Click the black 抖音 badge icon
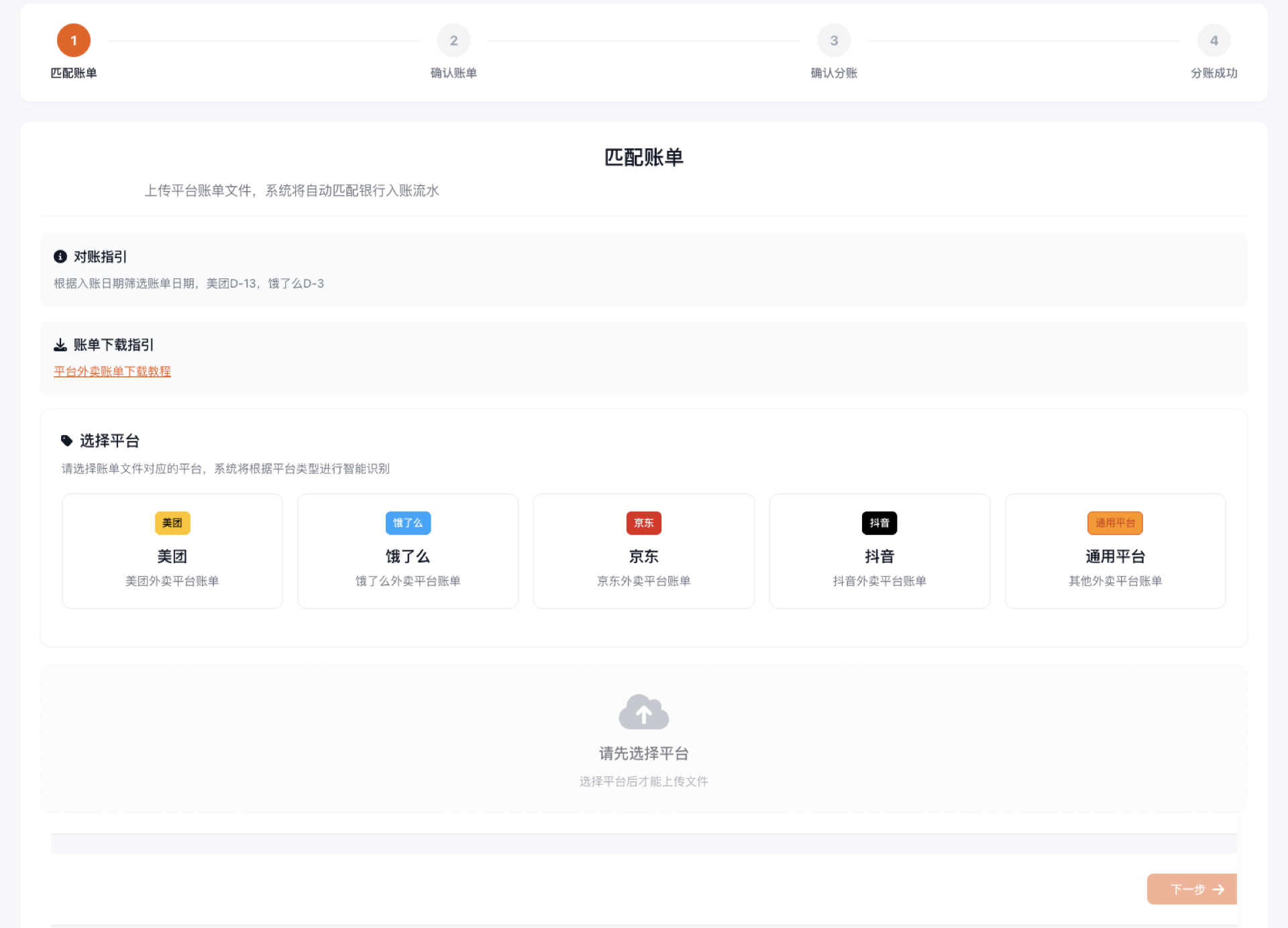1288x928 pixels. click(x=879, y=523)
